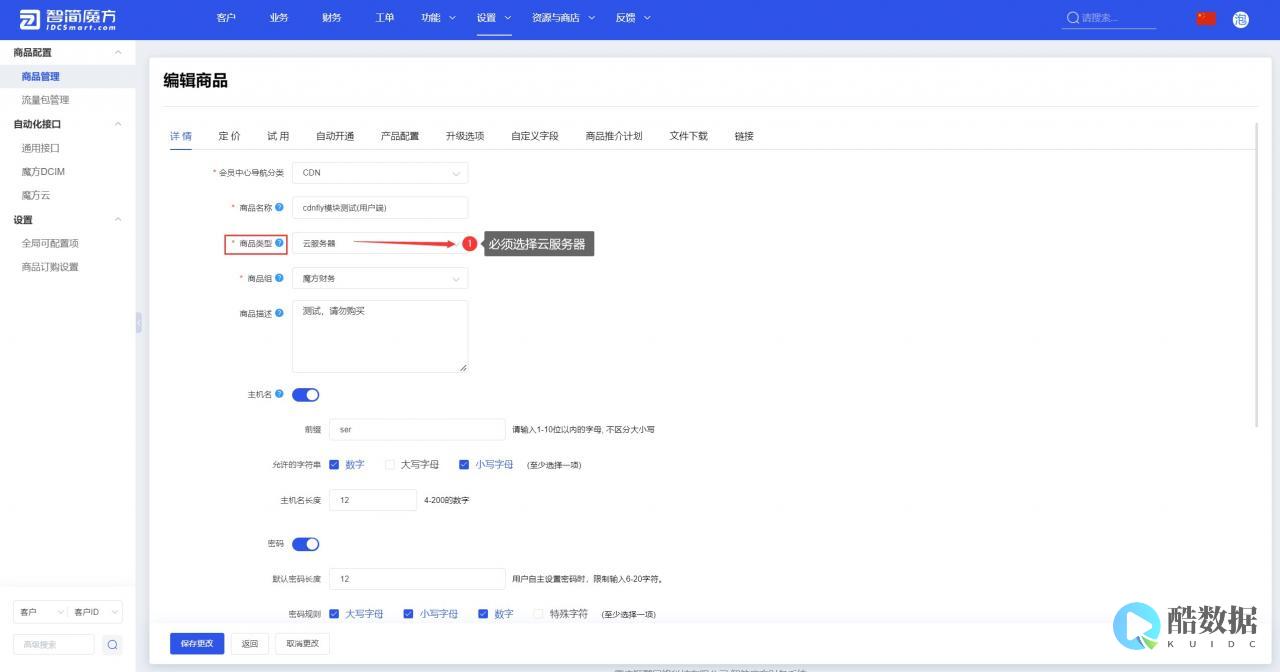1280x672 pixels.
Task: Click the 商品描述 text area
Action: [x=380, y=337]
